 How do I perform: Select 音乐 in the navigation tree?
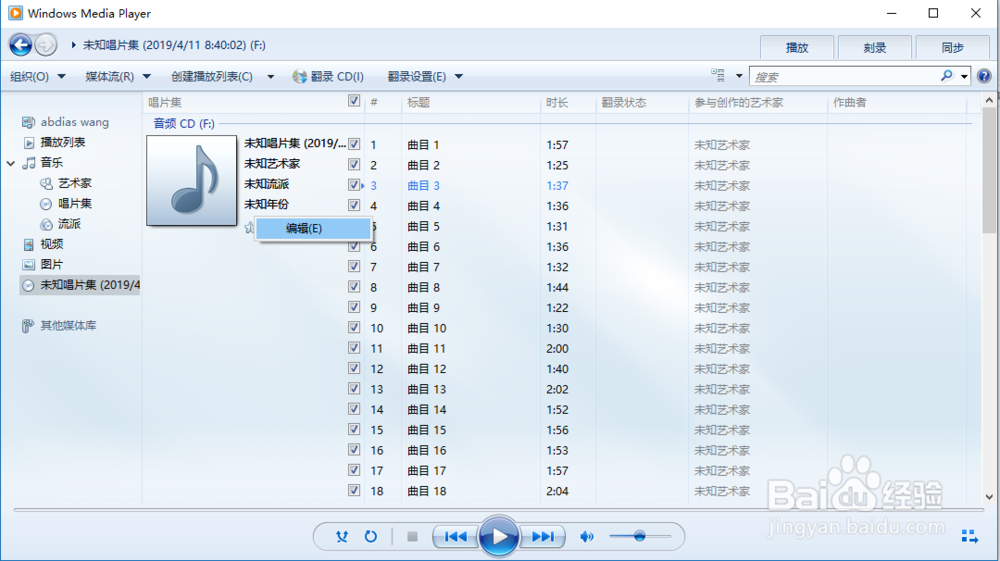tap(52, 163)
